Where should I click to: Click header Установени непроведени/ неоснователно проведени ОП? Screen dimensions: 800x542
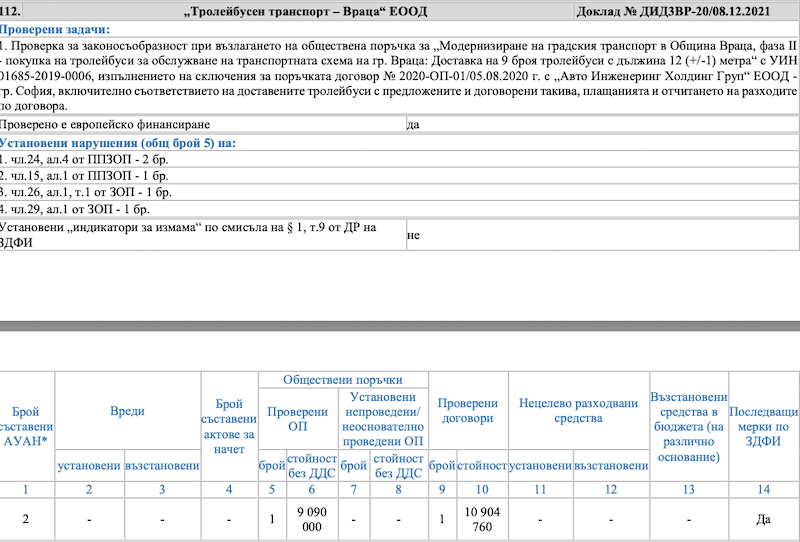[x=383, y=419]
